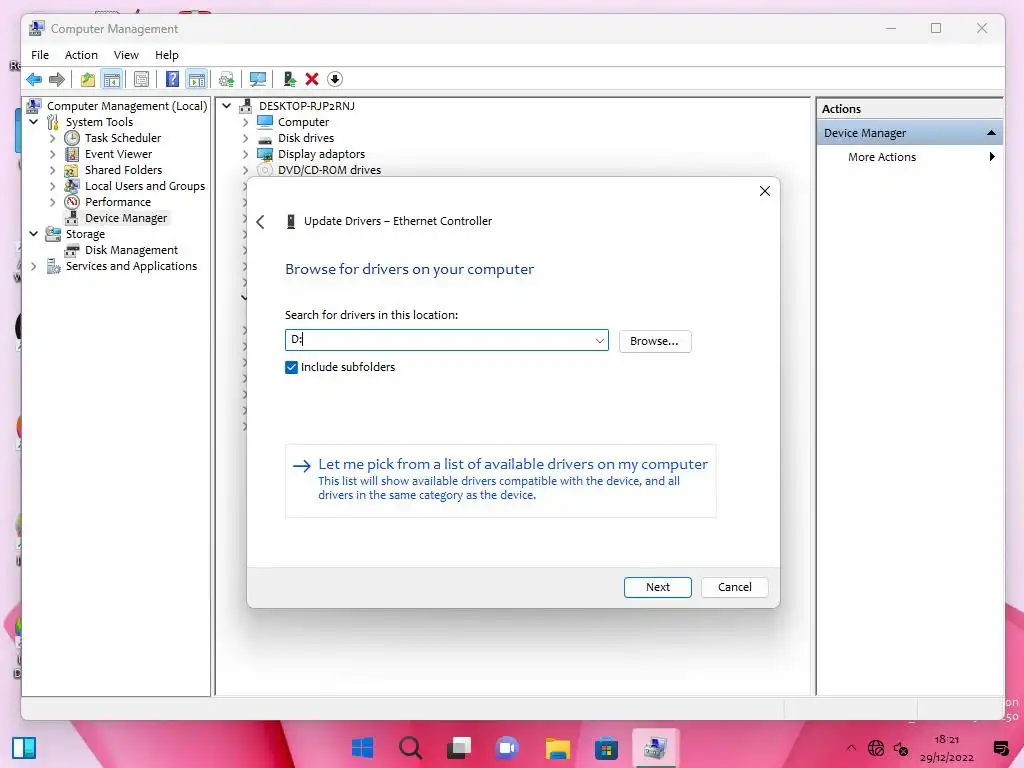Go back using the wizard's back arrow
The image size is (1024, 768).
[261, 222]
